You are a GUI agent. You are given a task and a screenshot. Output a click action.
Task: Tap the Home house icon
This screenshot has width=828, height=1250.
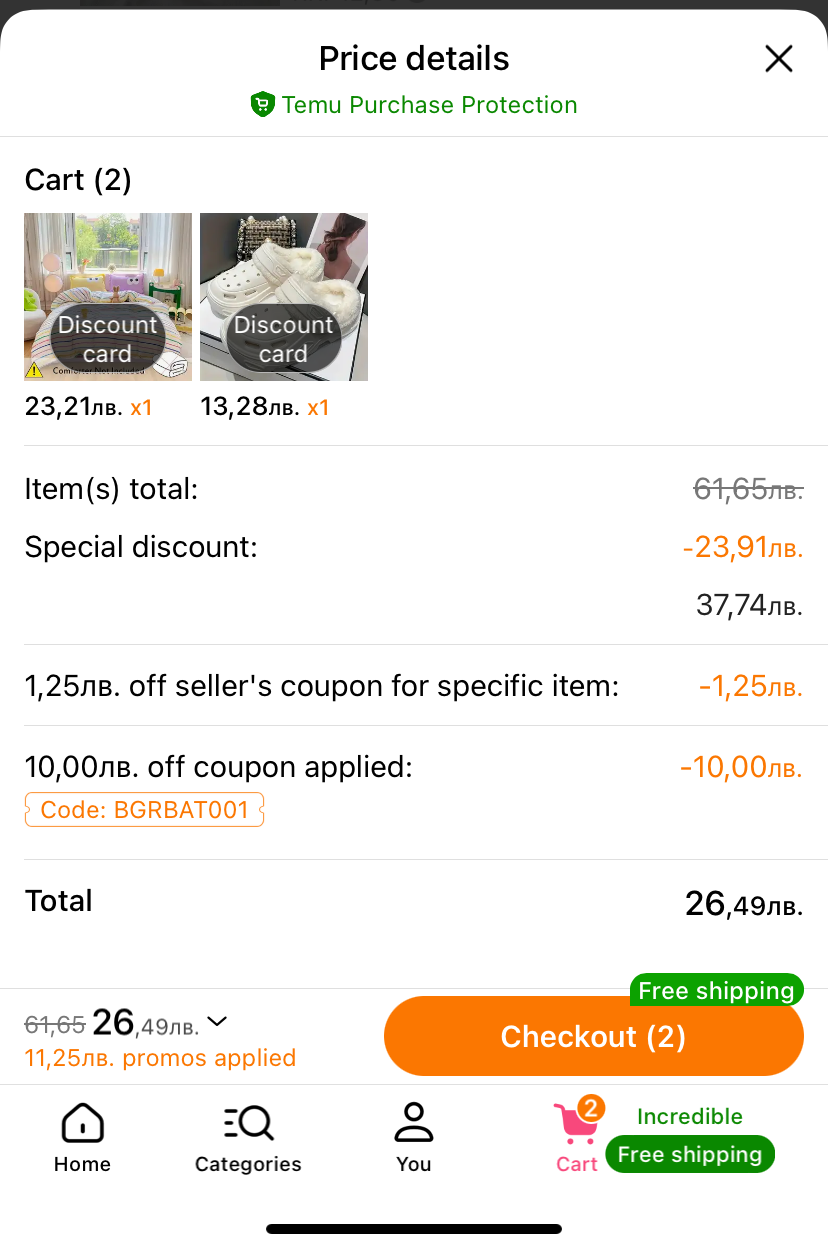[x=82, y=1123]
